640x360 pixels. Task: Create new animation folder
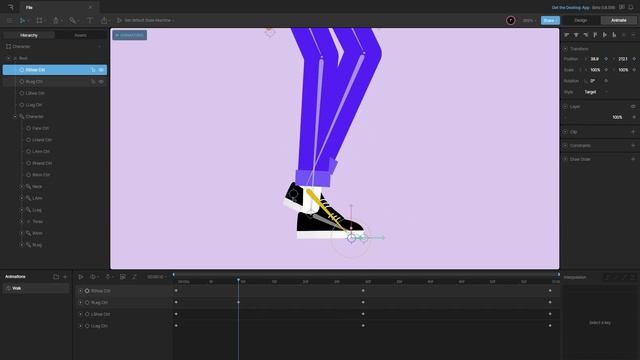[56, 277]
